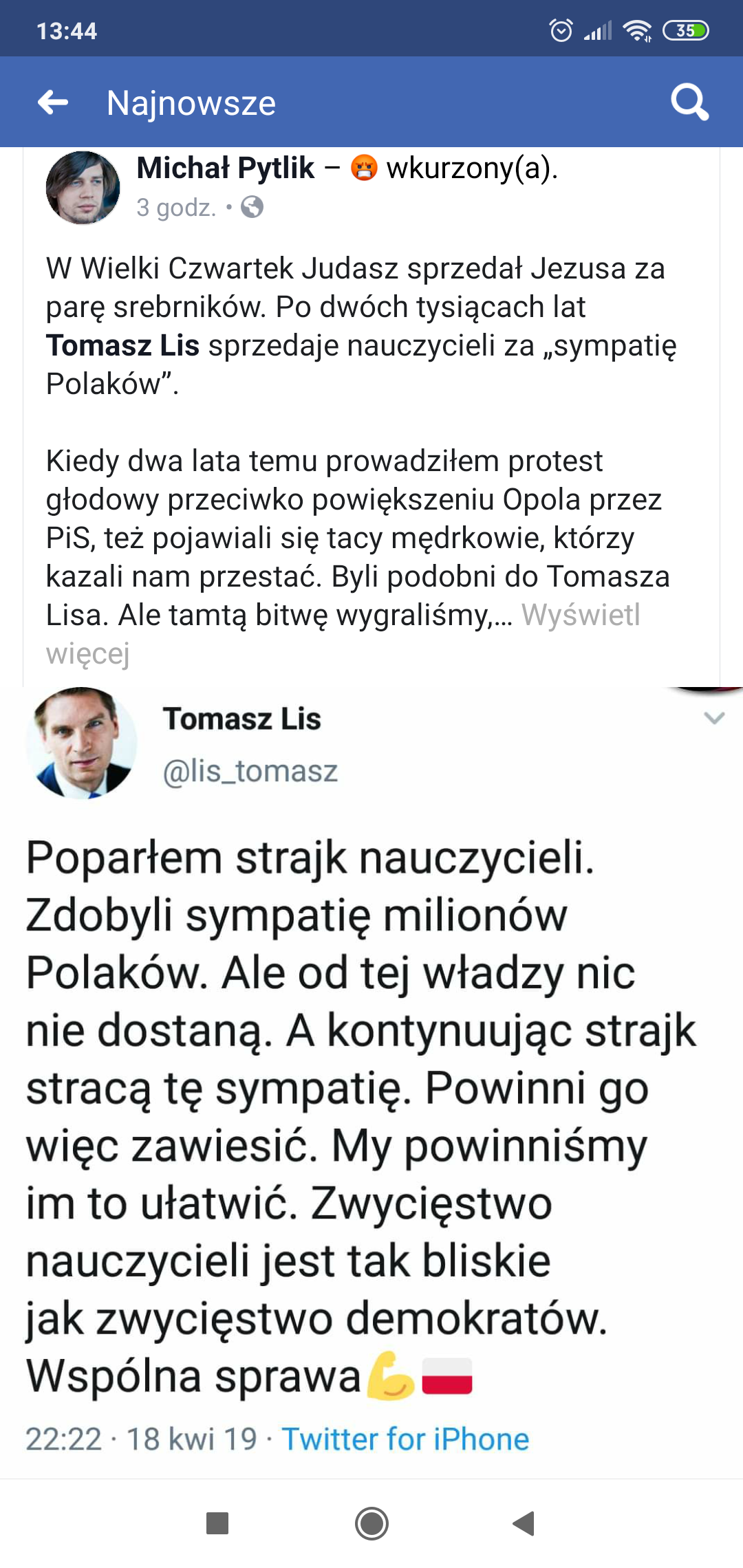Viewport: 743px width, 1568px height.
Task: Expand post with "Wyświetl więcej"
Action: tap(581, 616)
